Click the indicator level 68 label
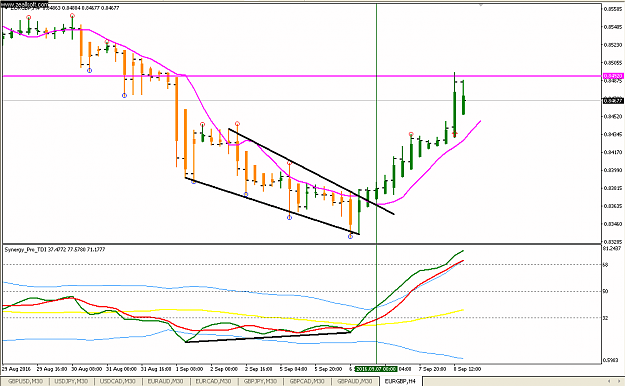 606,264
